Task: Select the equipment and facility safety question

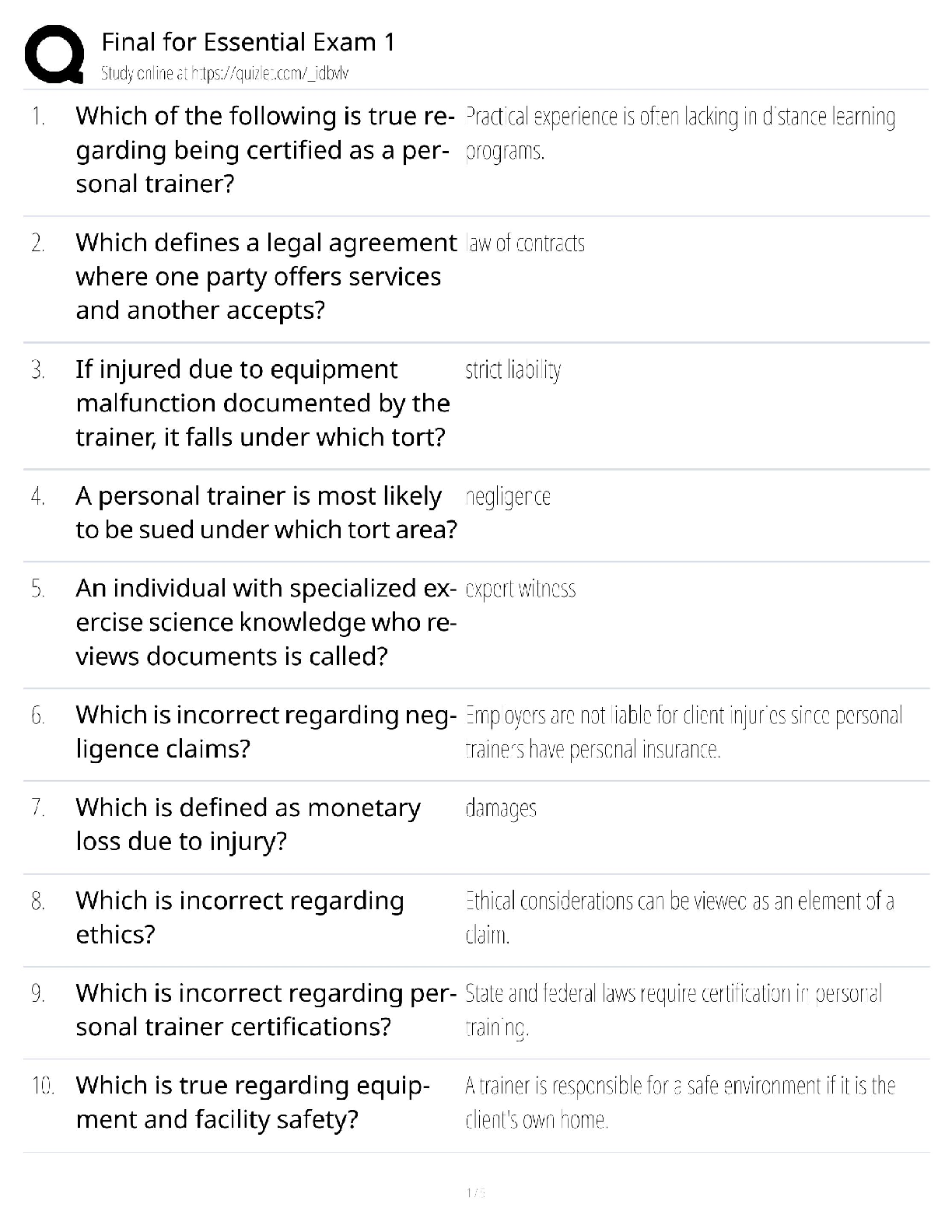Action: (x=252, y=1102)
